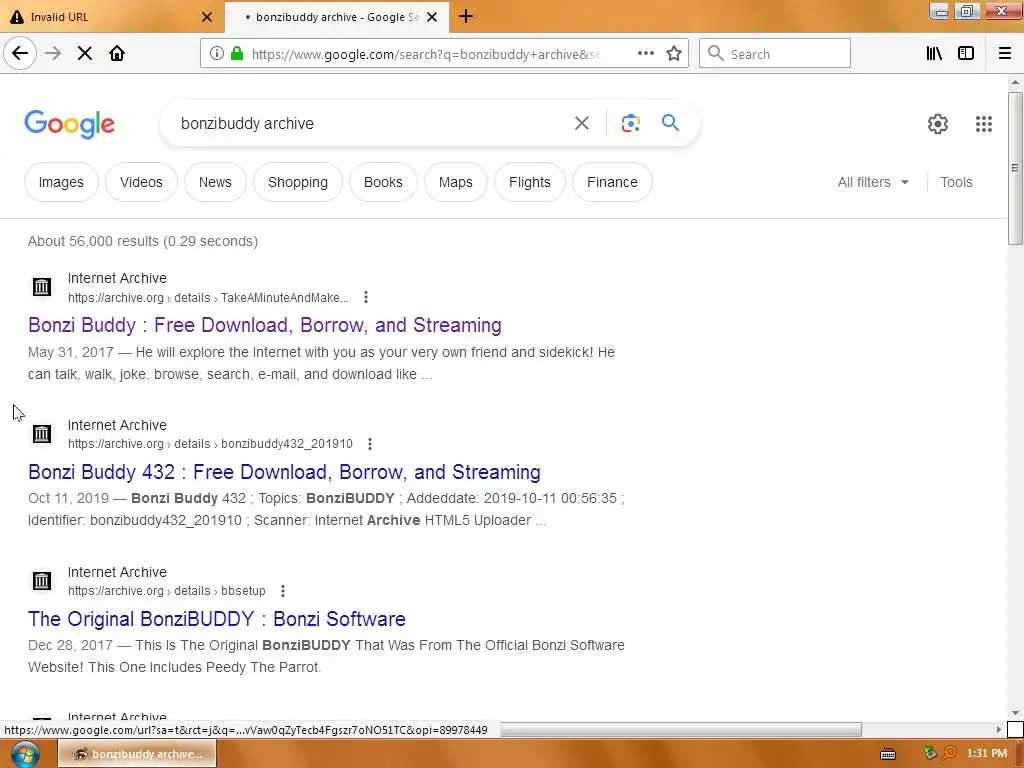Viewport: 1024px width, 768px height.
Task: Click scrollbar down arrow
Action: click(x=1015, y=713)
